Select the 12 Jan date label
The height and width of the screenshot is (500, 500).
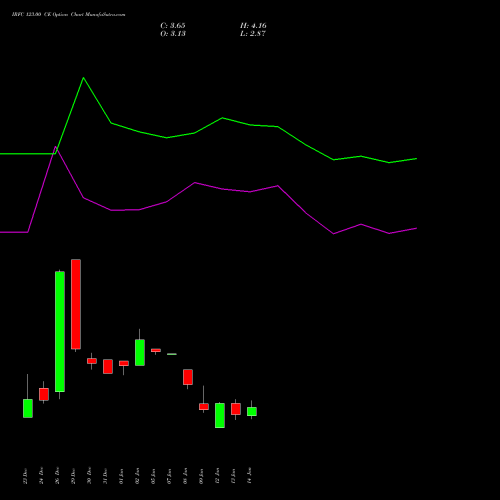pyautogui.click(x=217, y=476)
